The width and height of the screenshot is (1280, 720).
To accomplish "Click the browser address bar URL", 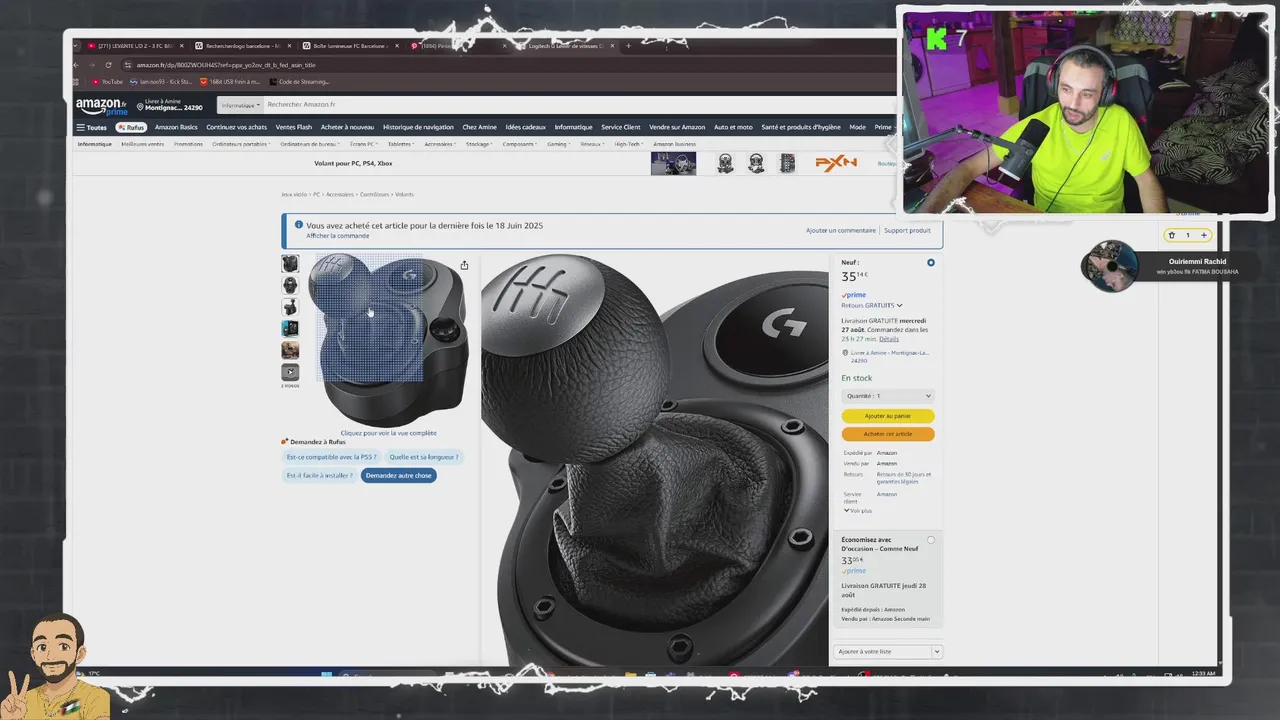I will [x=226, y=65].
